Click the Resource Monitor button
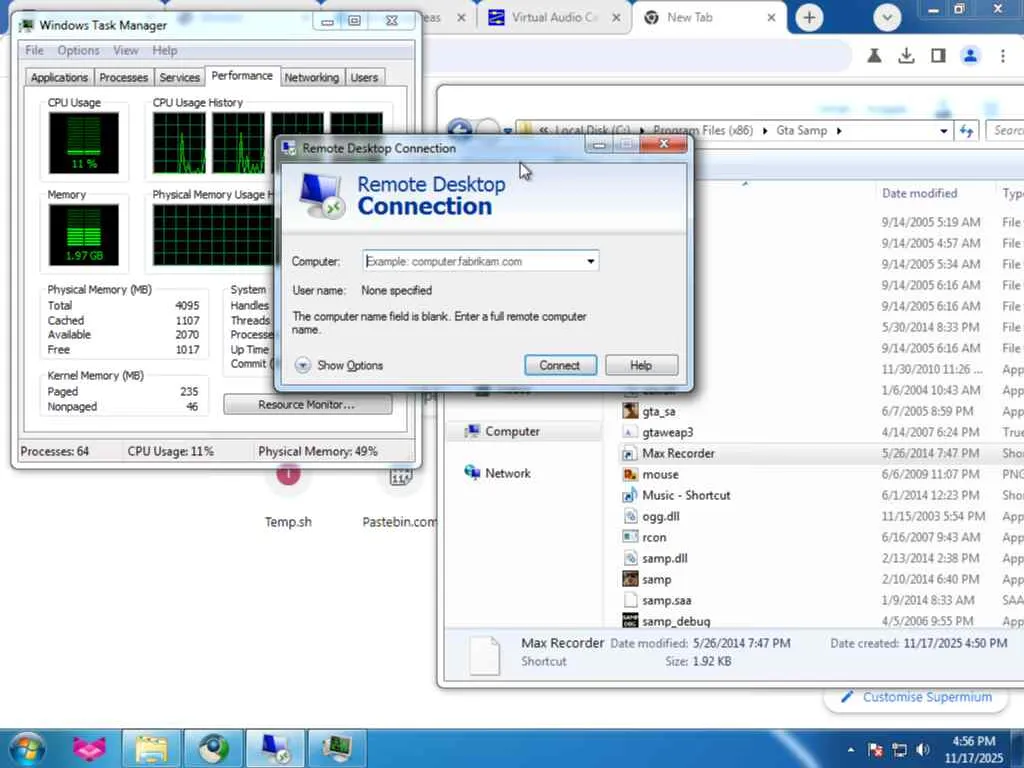 pyautogui.click(x=307, y=404)
